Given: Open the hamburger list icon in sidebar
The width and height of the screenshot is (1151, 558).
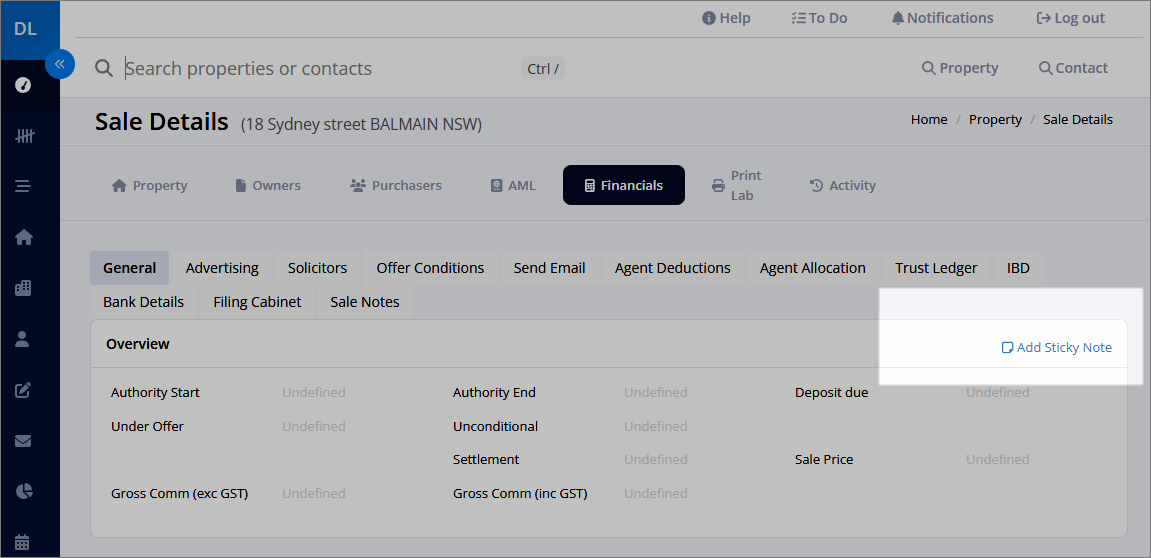Looking at the screenshot, I should [x=23, y=186].
